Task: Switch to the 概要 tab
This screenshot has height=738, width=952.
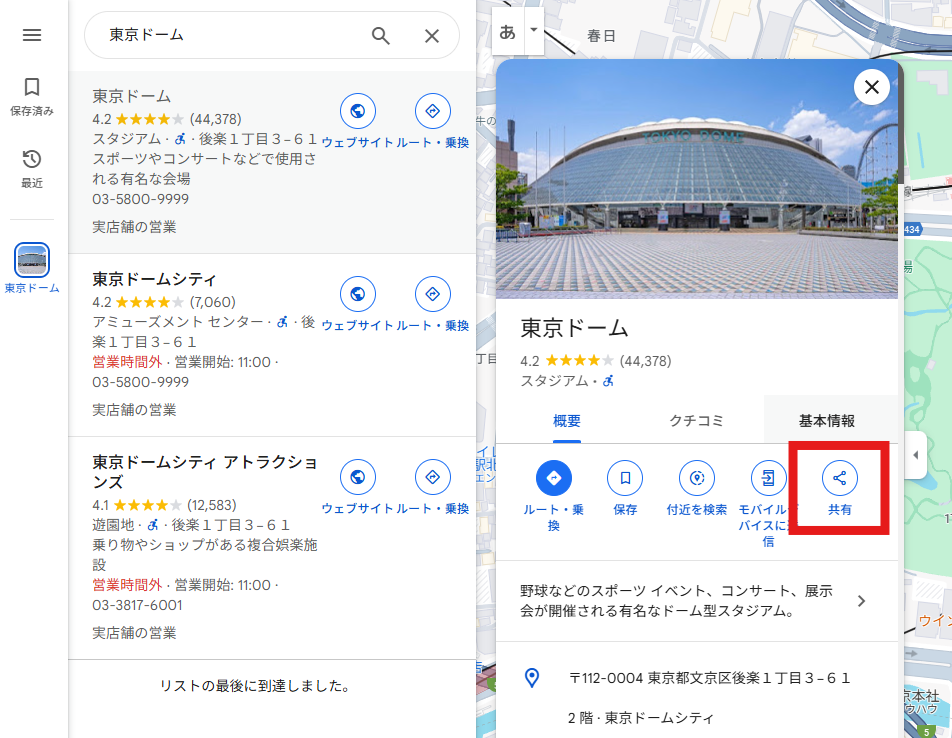Action: pos(566,421)
